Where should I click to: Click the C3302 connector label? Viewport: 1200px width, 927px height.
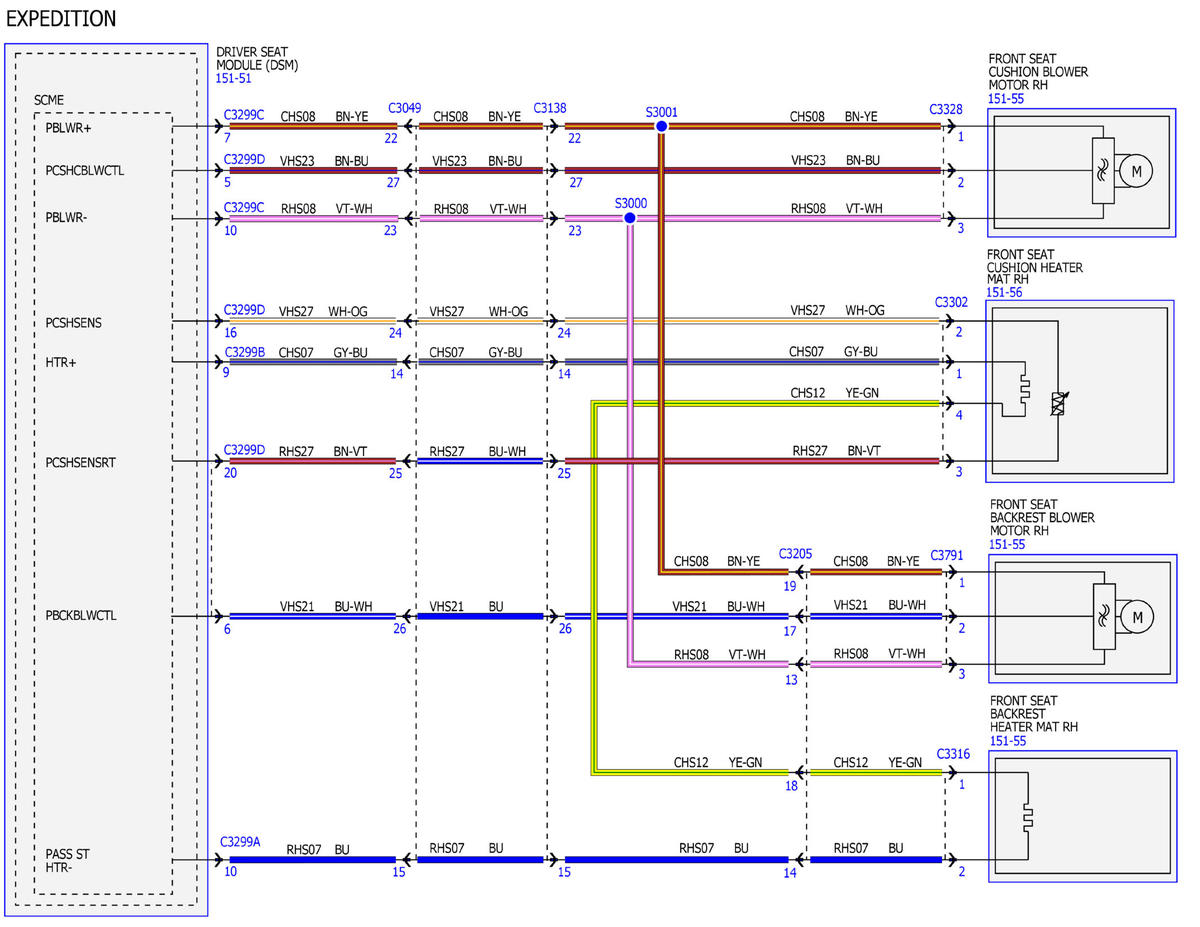click(951, 301)
